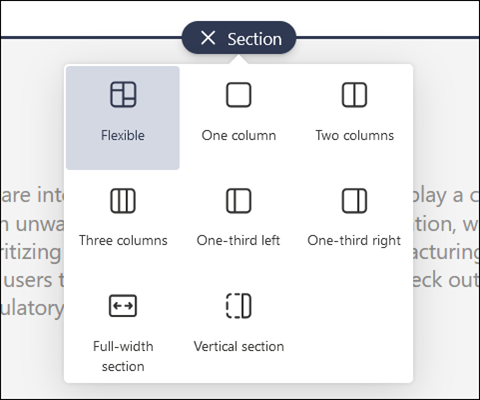Select the Full-width section arrows icon
This screenshot has height=400, width=480.
[x=123, y=306]
